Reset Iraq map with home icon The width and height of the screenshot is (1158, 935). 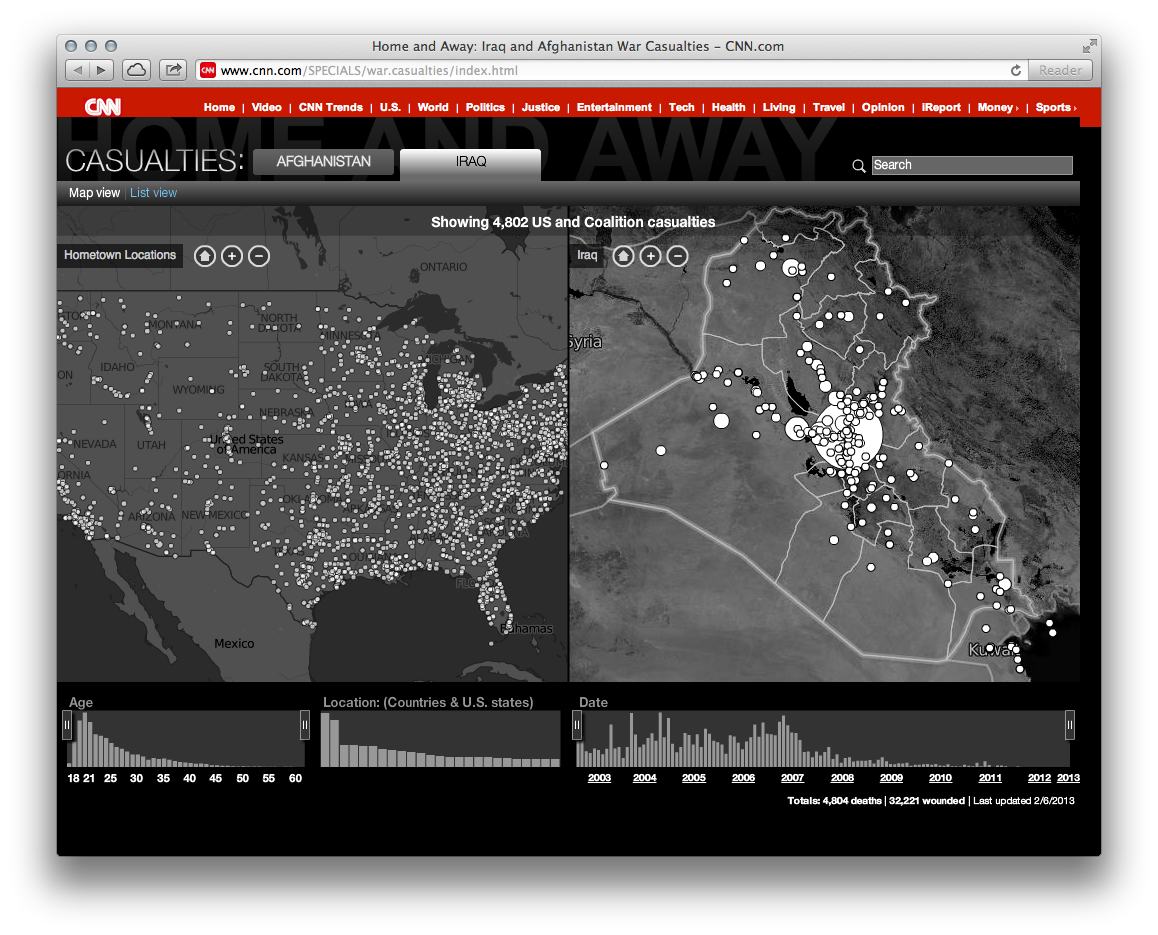[623, 256]
